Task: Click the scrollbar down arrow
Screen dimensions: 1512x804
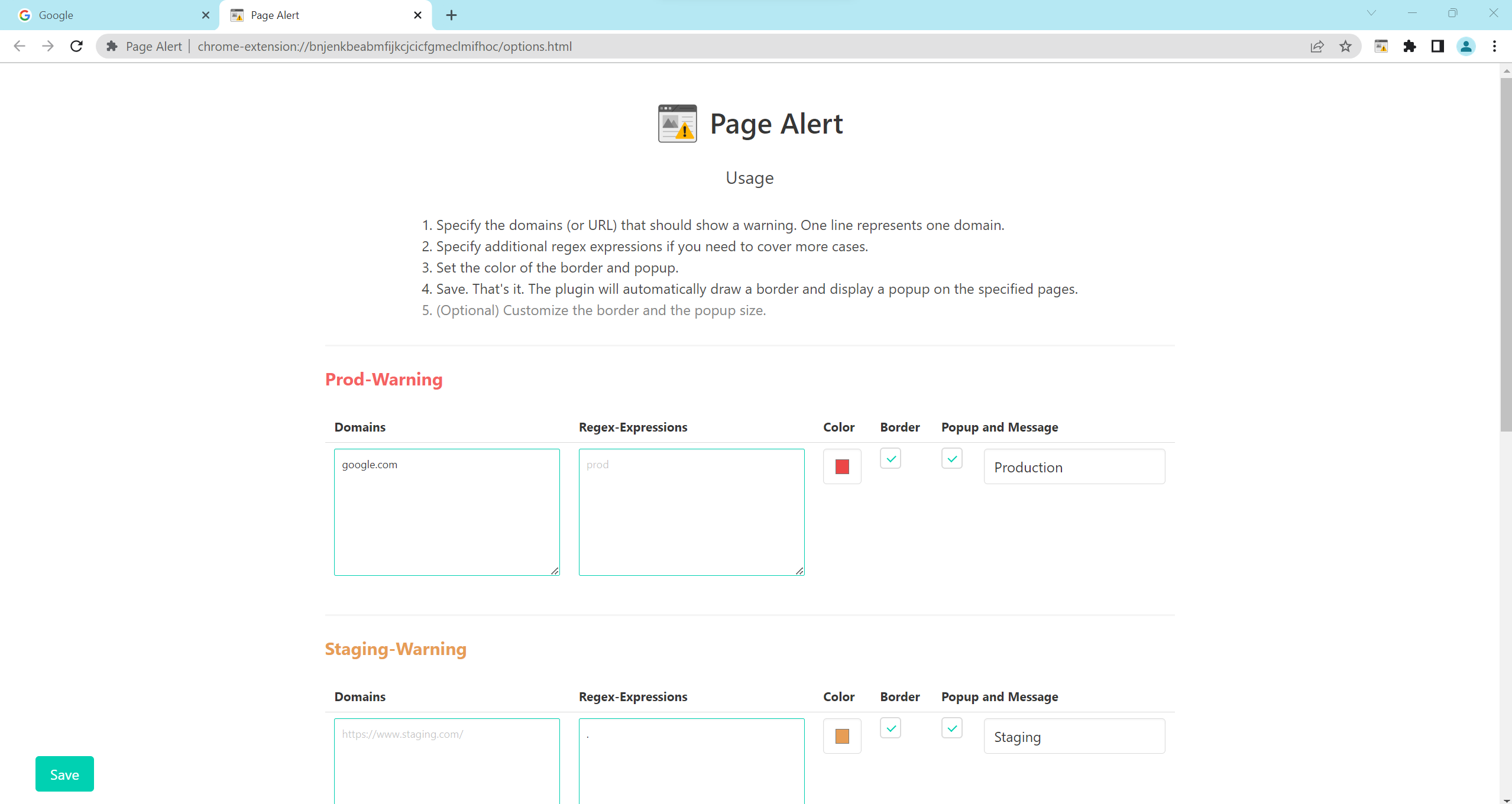Action: (1505, 799)
